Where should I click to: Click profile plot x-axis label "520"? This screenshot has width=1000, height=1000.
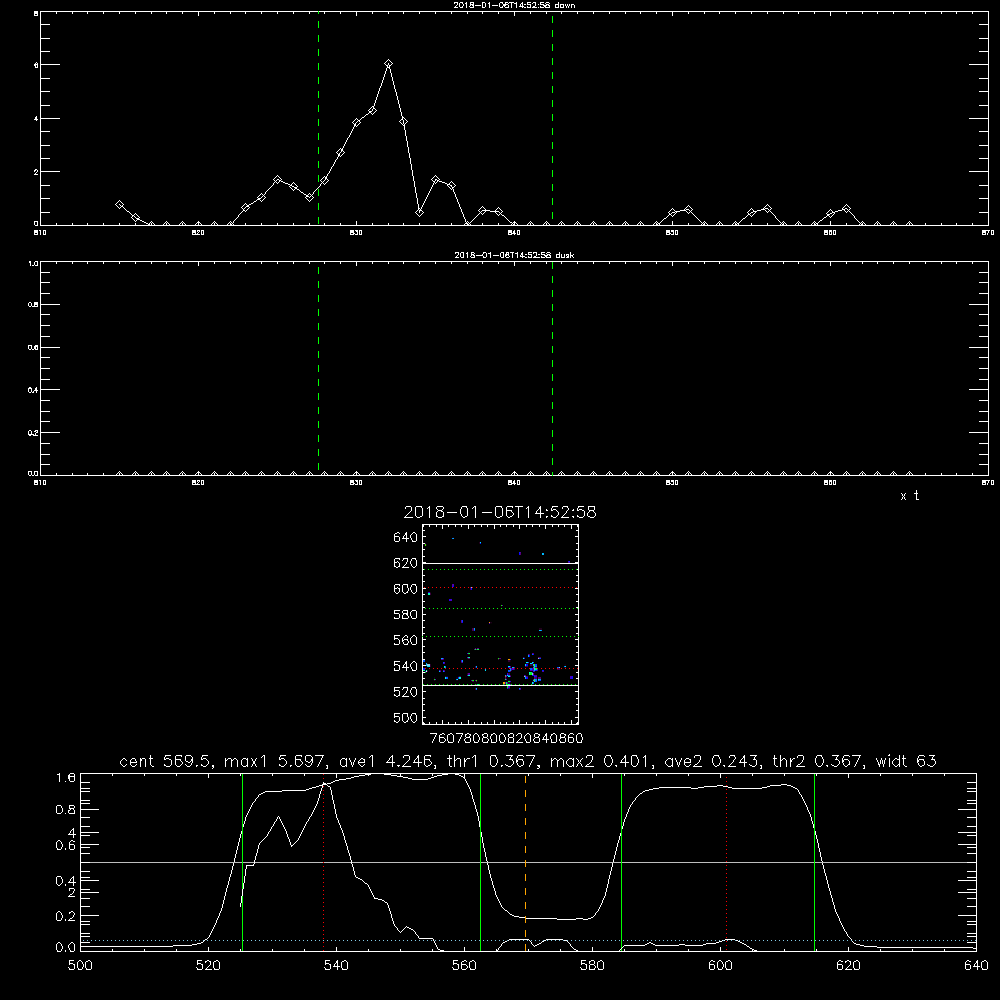(209, 965)
